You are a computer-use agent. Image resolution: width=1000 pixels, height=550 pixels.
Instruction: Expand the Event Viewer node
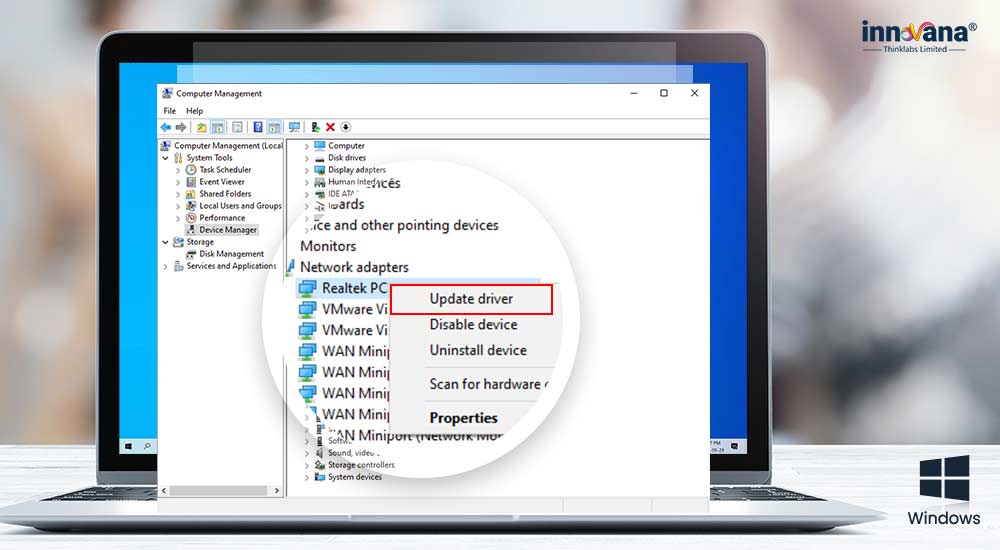click(x=178, y=182)
